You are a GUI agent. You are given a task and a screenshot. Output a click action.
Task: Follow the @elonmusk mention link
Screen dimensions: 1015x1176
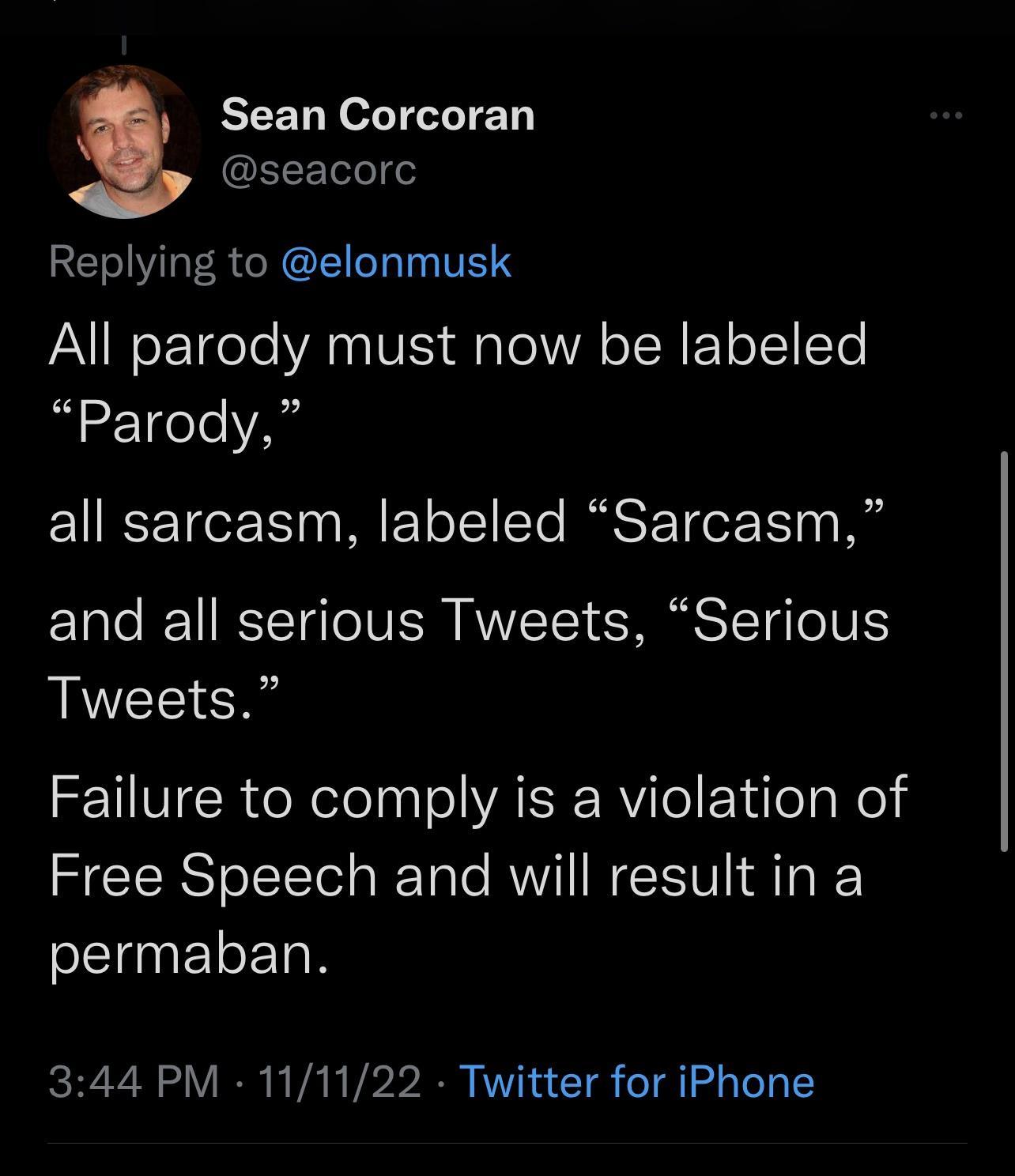[x=396, y=262]
